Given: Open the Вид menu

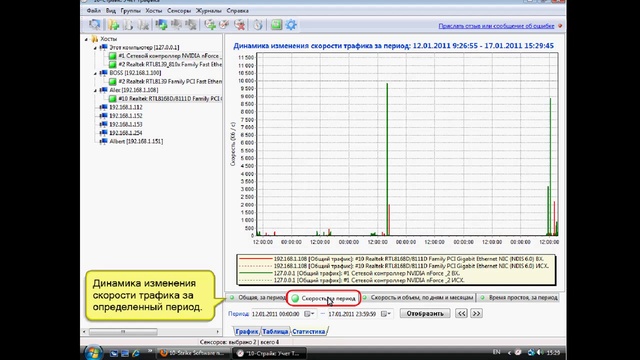Looking at the screenshot, I should [x=111, y=11].
